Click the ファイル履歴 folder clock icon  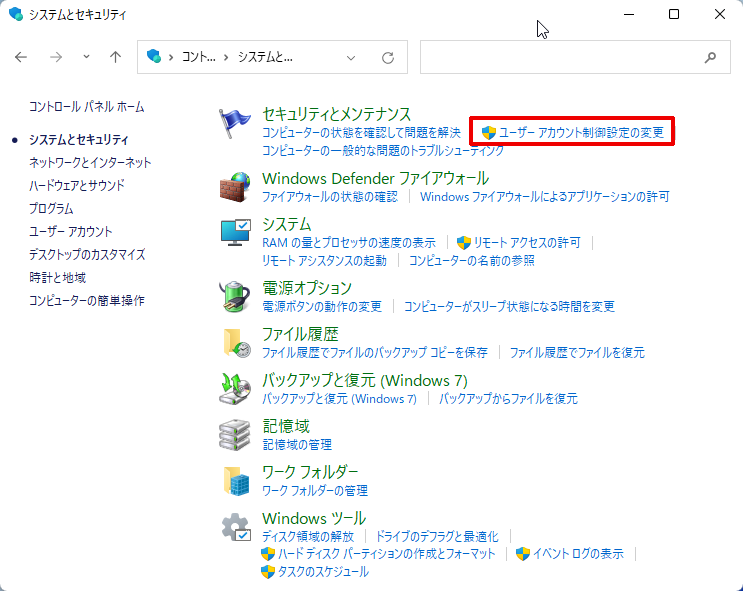coord(236,343)
